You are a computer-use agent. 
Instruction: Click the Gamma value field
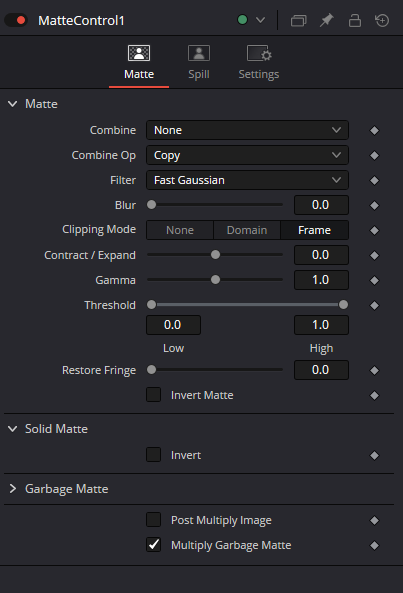point(321,280)
